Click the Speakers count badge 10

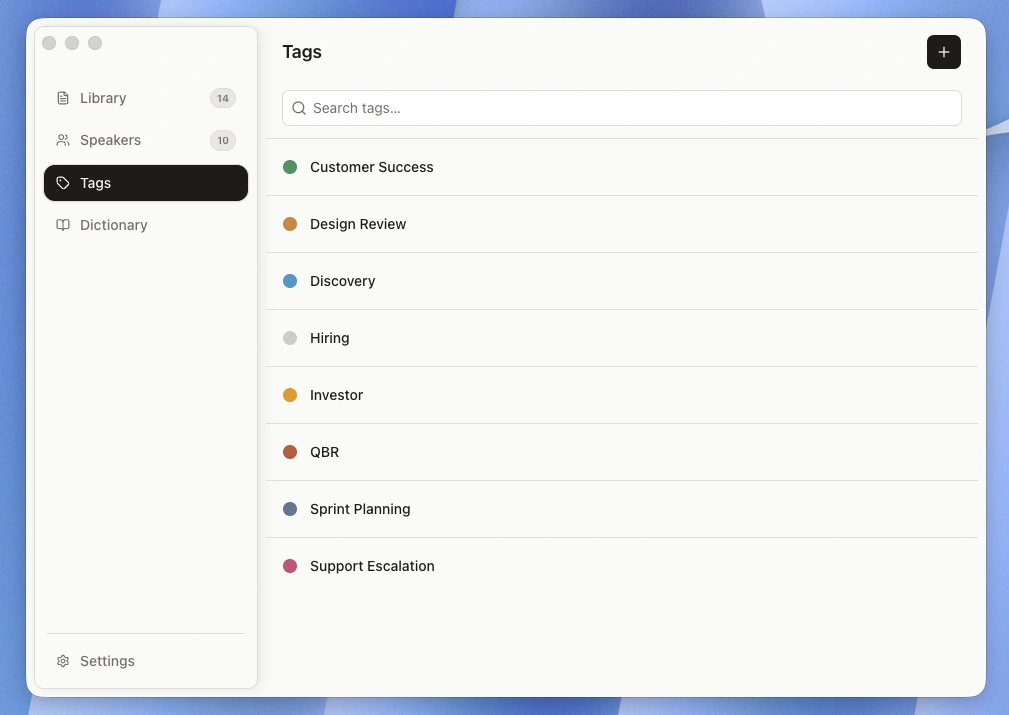coord(223,140)
